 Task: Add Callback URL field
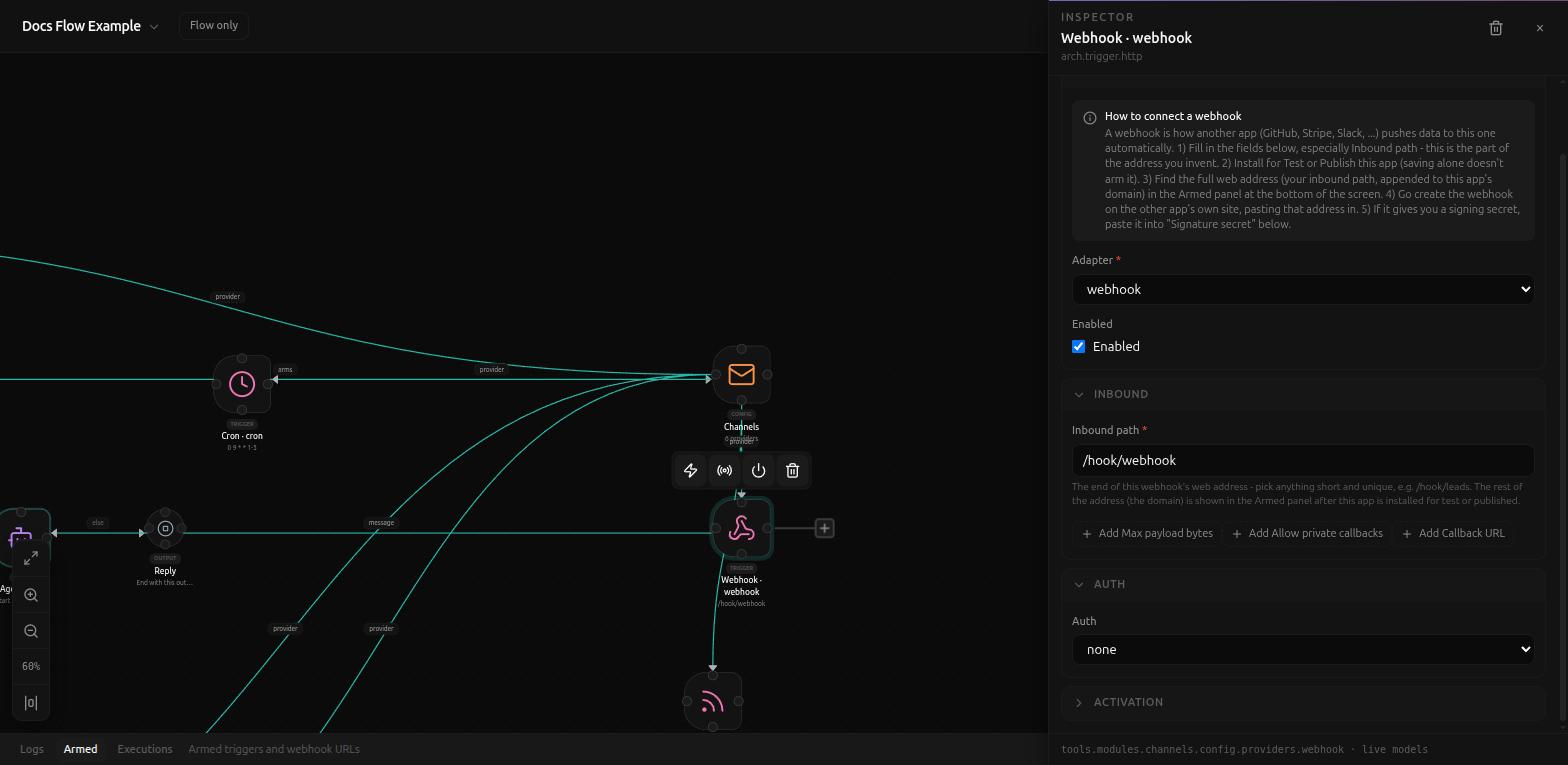1453,534
